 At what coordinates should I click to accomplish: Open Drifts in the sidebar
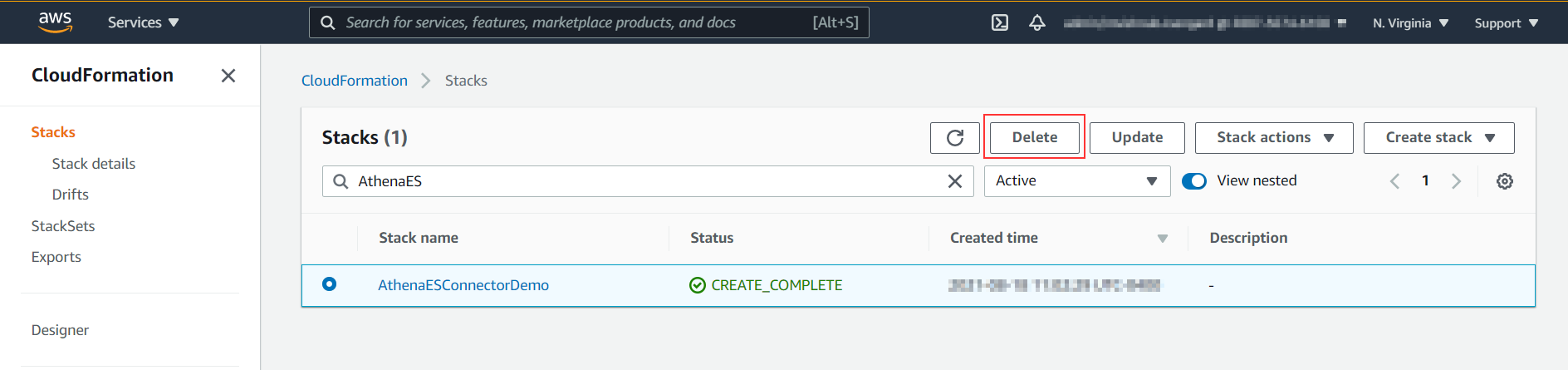tap(71, 195)
